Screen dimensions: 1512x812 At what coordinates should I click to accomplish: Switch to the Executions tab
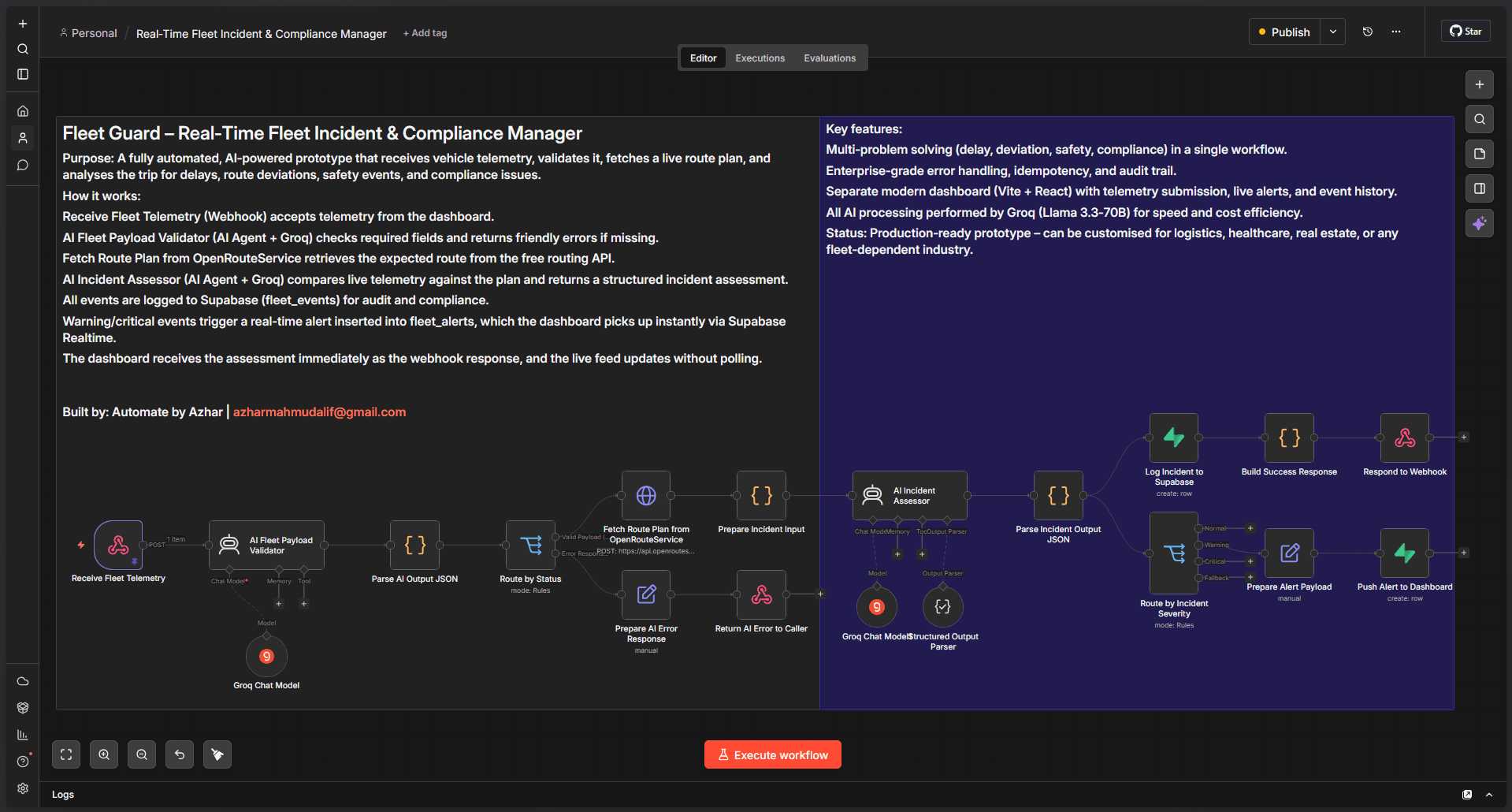tap(760, 58)
